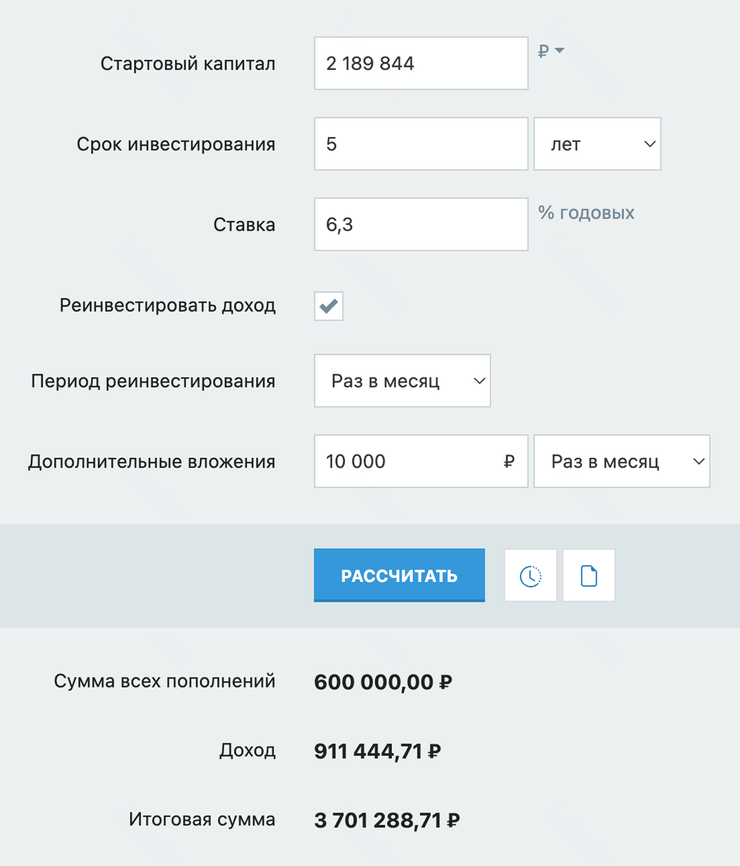Open the ruble currency selector arrow
Viewport: 740px width, 866px height.
(552, 51)
